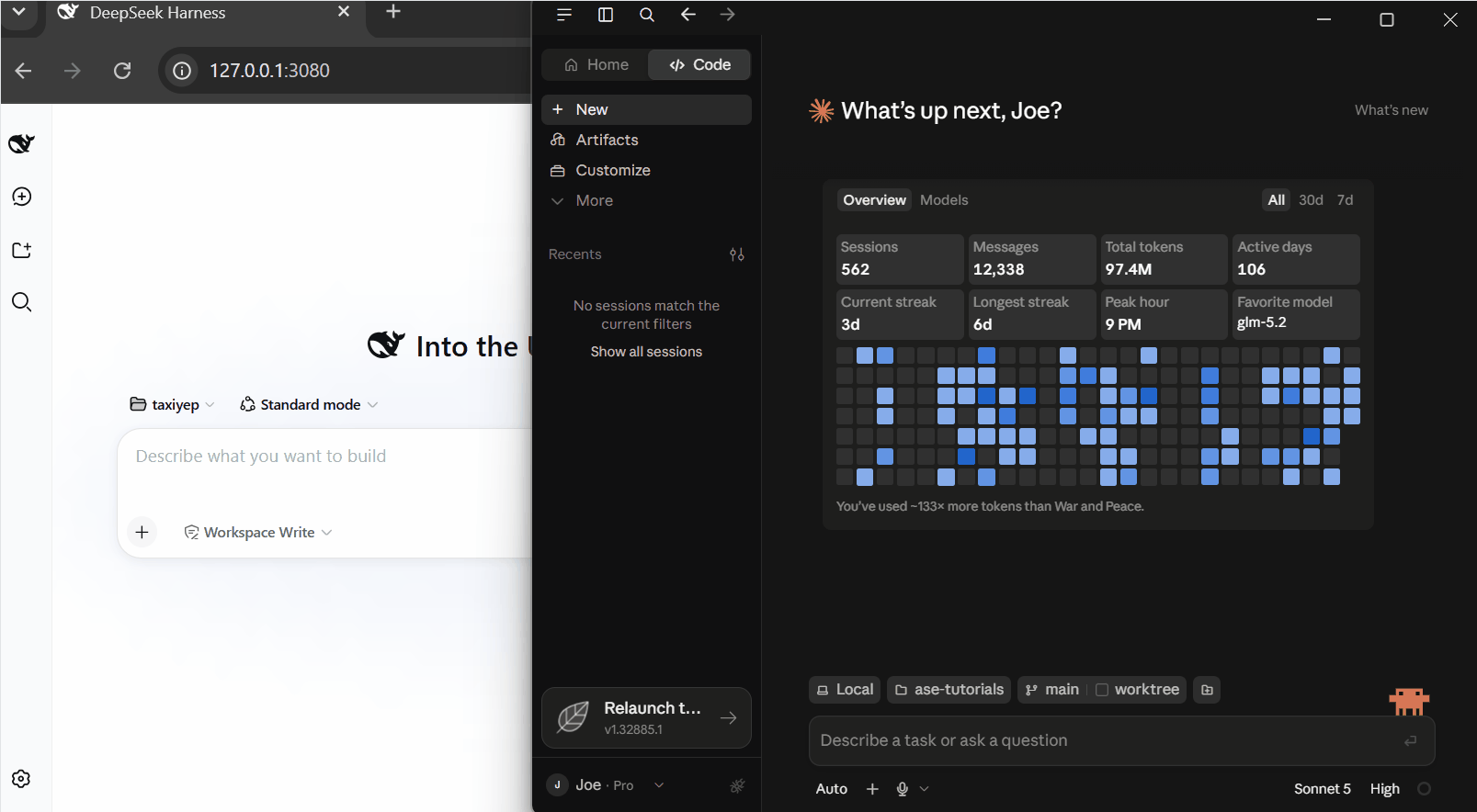Image resolution: width=1477 pixels, height=812 pixels.
Task: Click the plus attach button in DeepSeek prompt box
Action: coord(142,532)
